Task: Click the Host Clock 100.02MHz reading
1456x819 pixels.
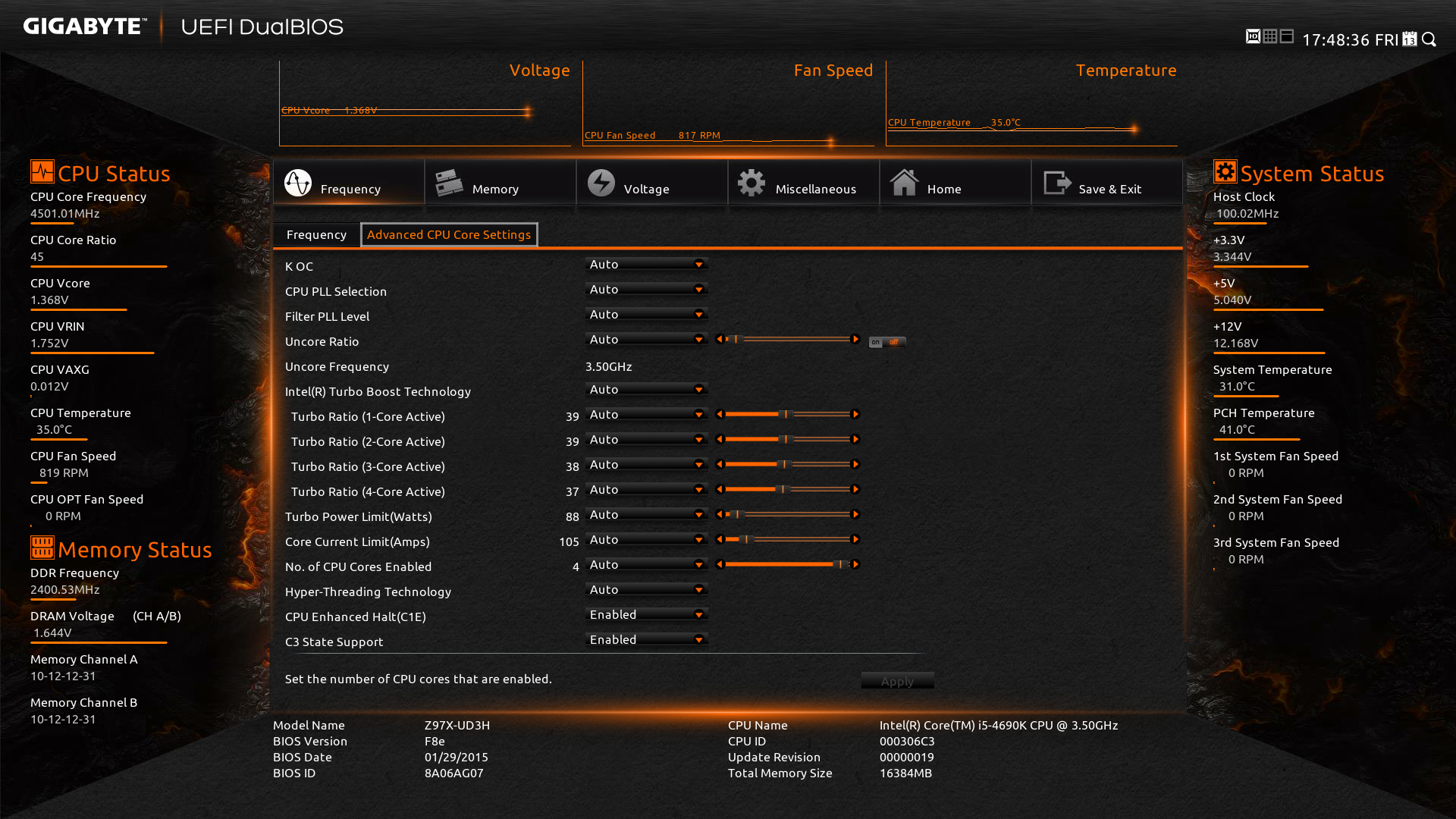Action: (x=1247, y=213)
